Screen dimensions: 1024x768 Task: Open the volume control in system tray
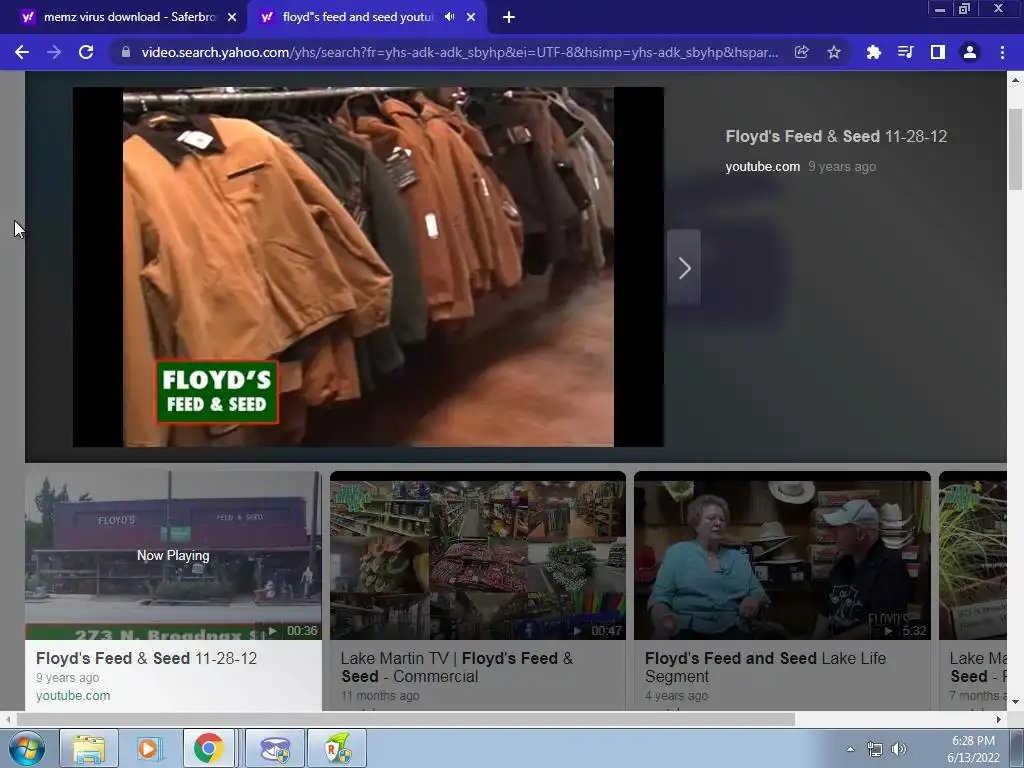[x=899, y=749]
